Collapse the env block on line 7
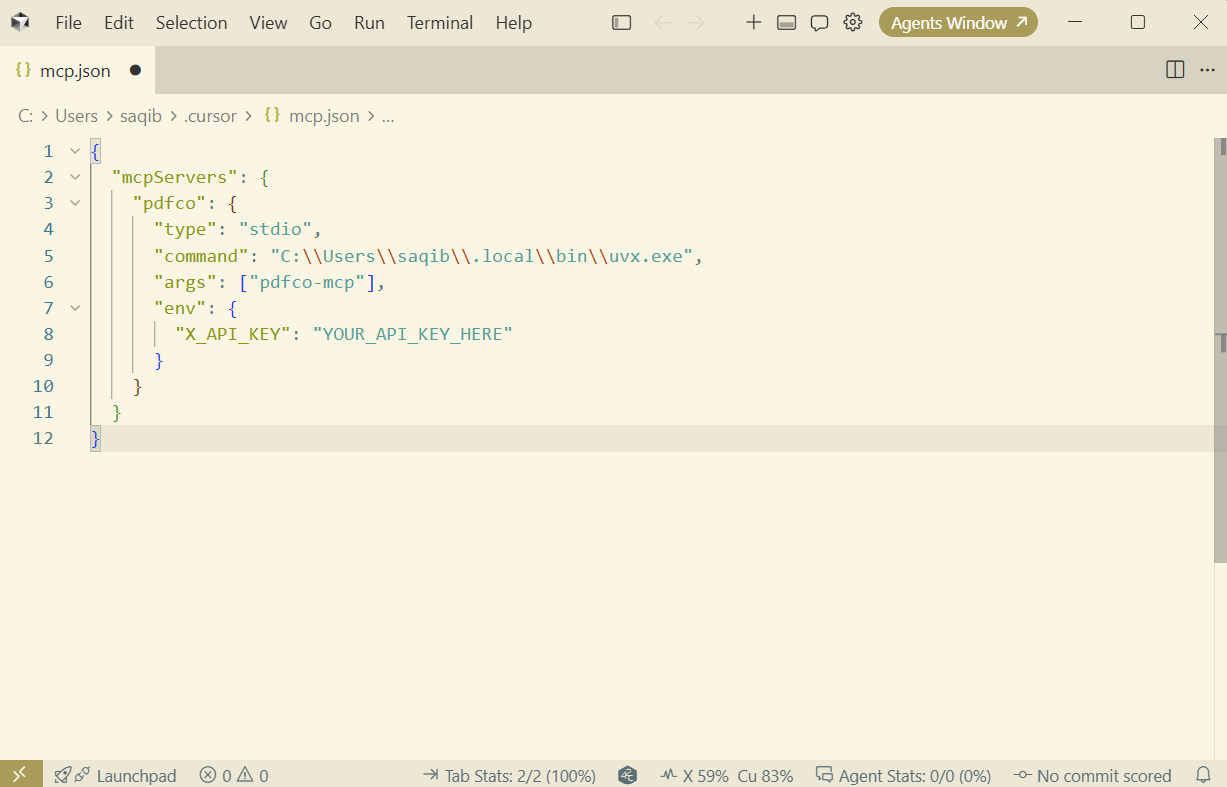The image size is (1227, 787). (74, 308)
